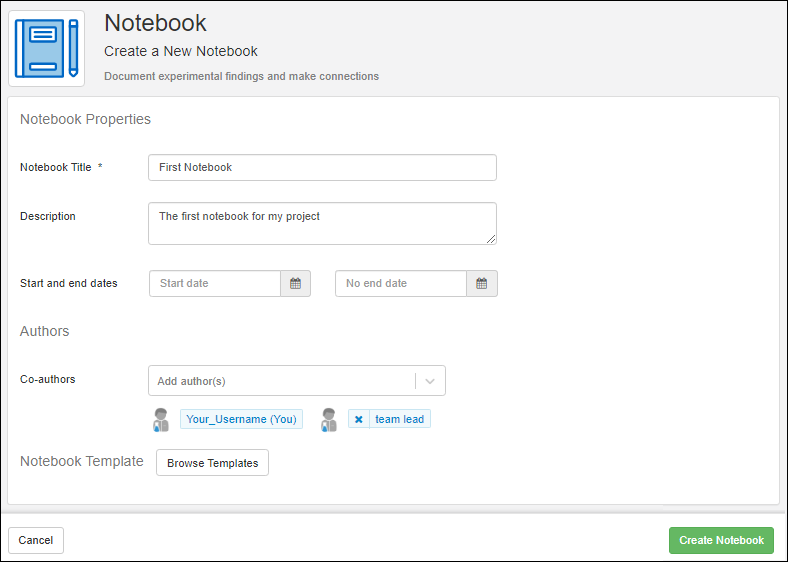
Task: Grab the Description box resize handle
Action: (491, 239)
